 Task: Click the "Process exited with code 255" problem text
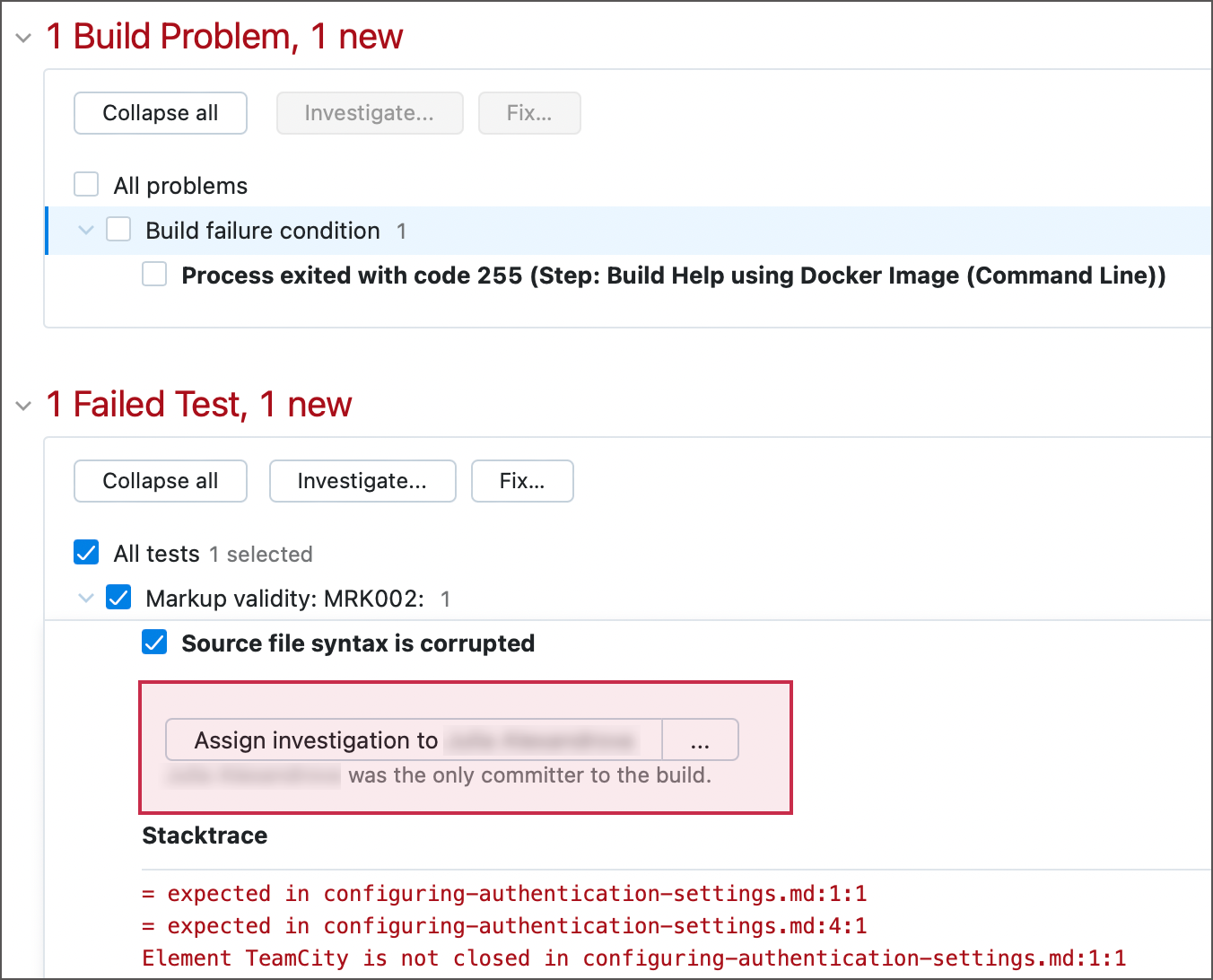pyautogui.click(x=674, y=275)
